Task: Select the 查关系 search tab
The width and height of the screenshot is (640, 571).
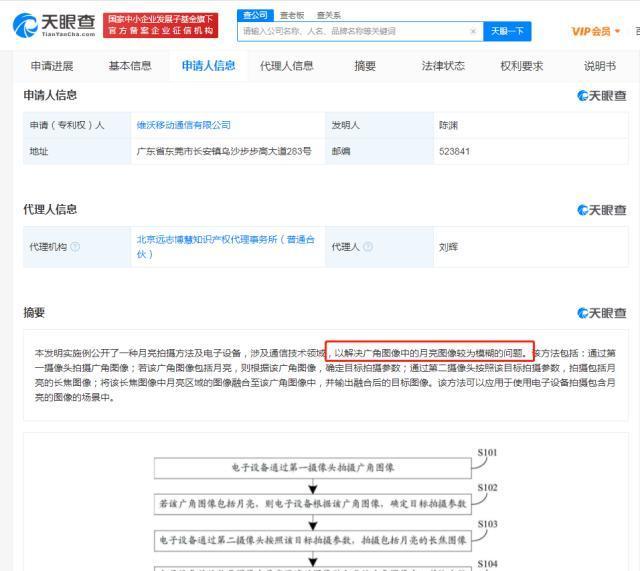Action: point(329,15)
